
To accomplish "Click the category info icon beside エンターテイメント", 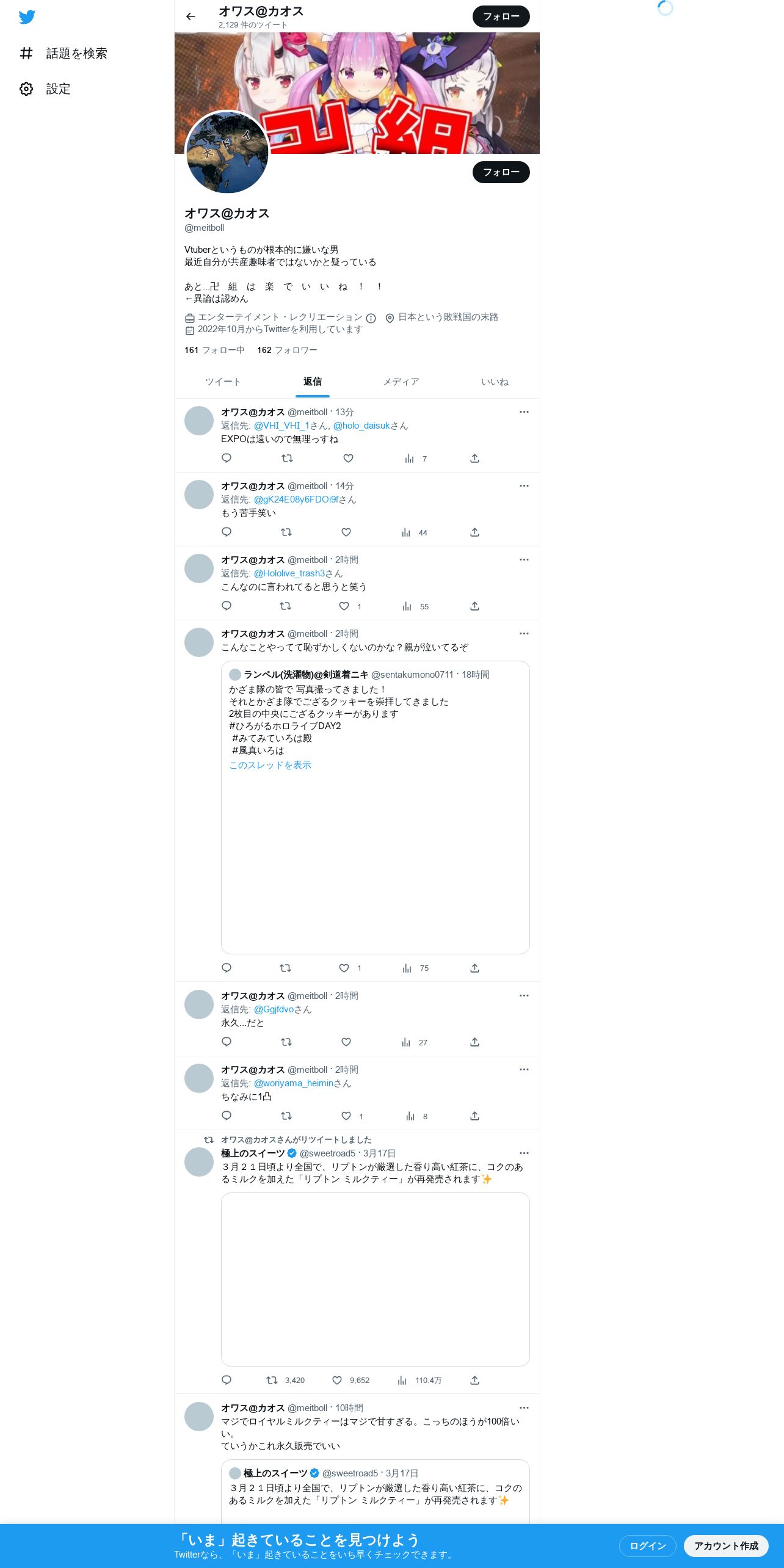I will (x=371, y=318).
